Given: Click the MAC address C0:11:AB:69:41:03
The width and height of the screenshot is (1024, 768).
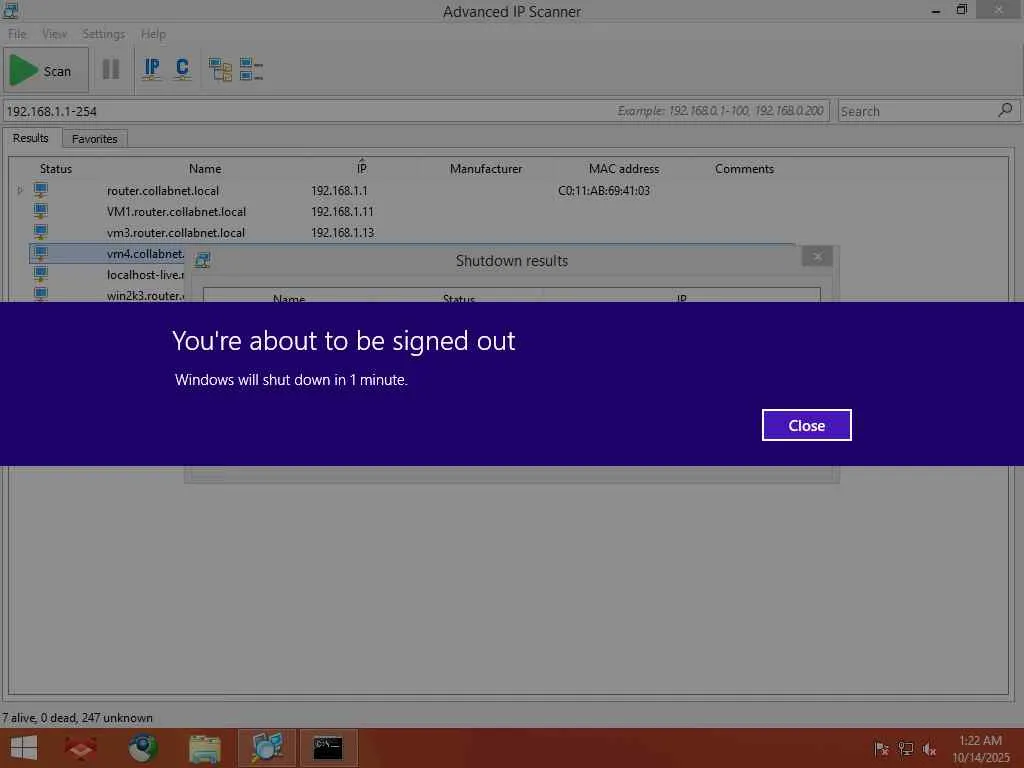Looking at the screenshot, I should click(603, 191).
